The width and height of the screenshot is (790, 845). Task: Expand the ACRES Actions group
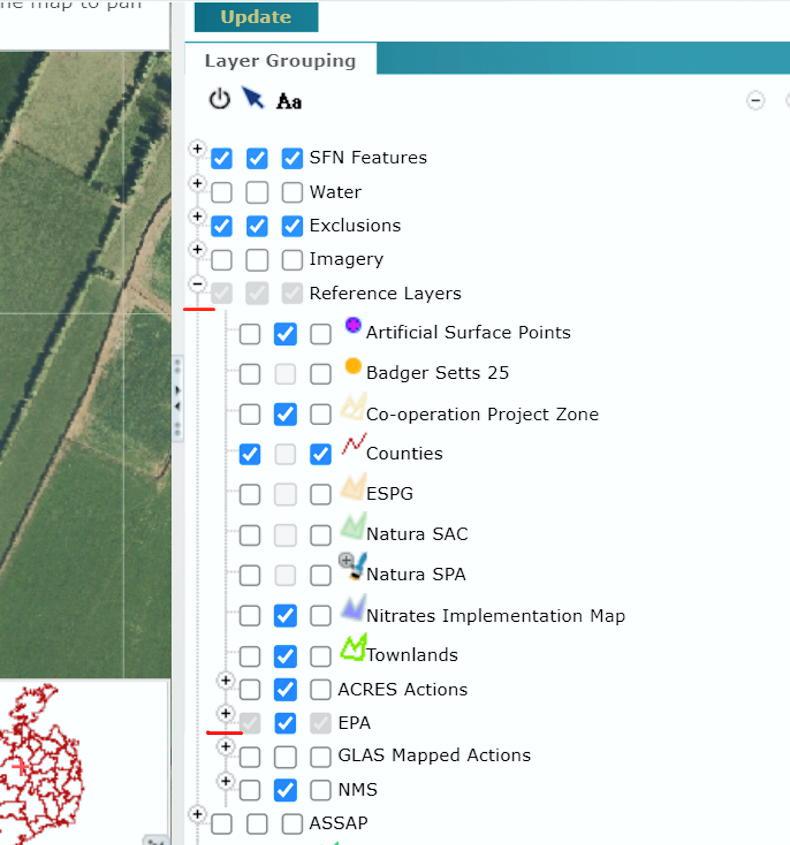pyautogui.click(x=225, y=680)
